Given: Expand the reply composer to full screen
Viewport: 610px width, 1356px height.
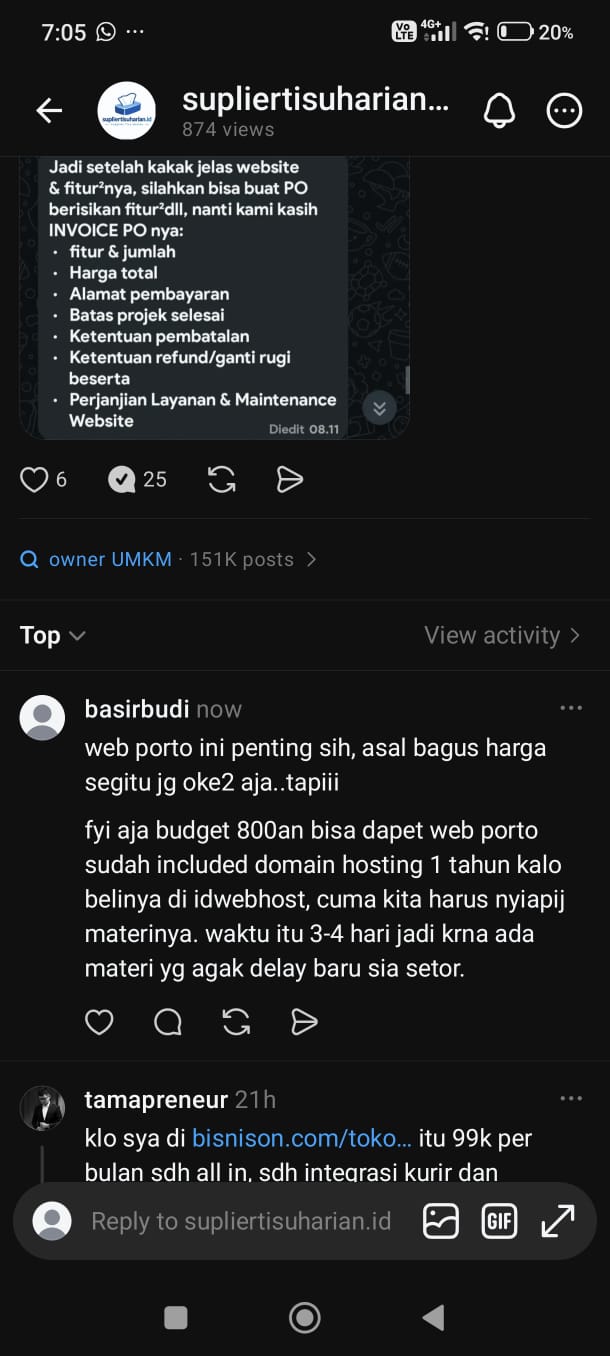Looking at the screenshot, I should pos(558,1221).
